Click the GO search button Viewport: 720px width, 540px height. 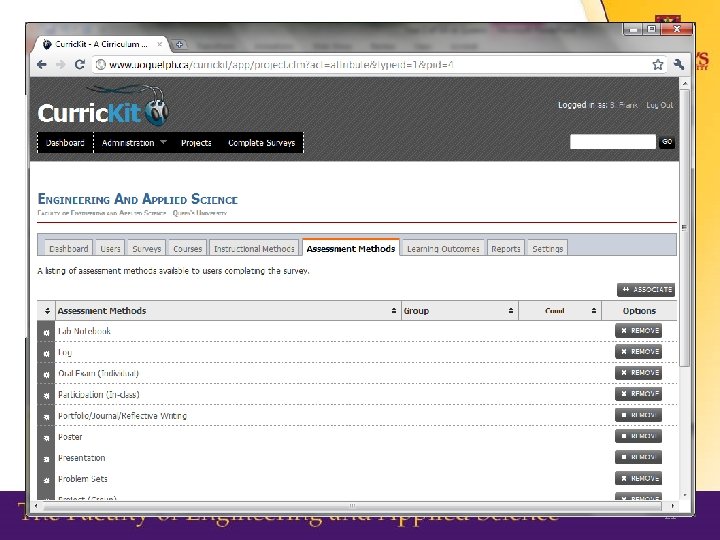coord(667,142)
